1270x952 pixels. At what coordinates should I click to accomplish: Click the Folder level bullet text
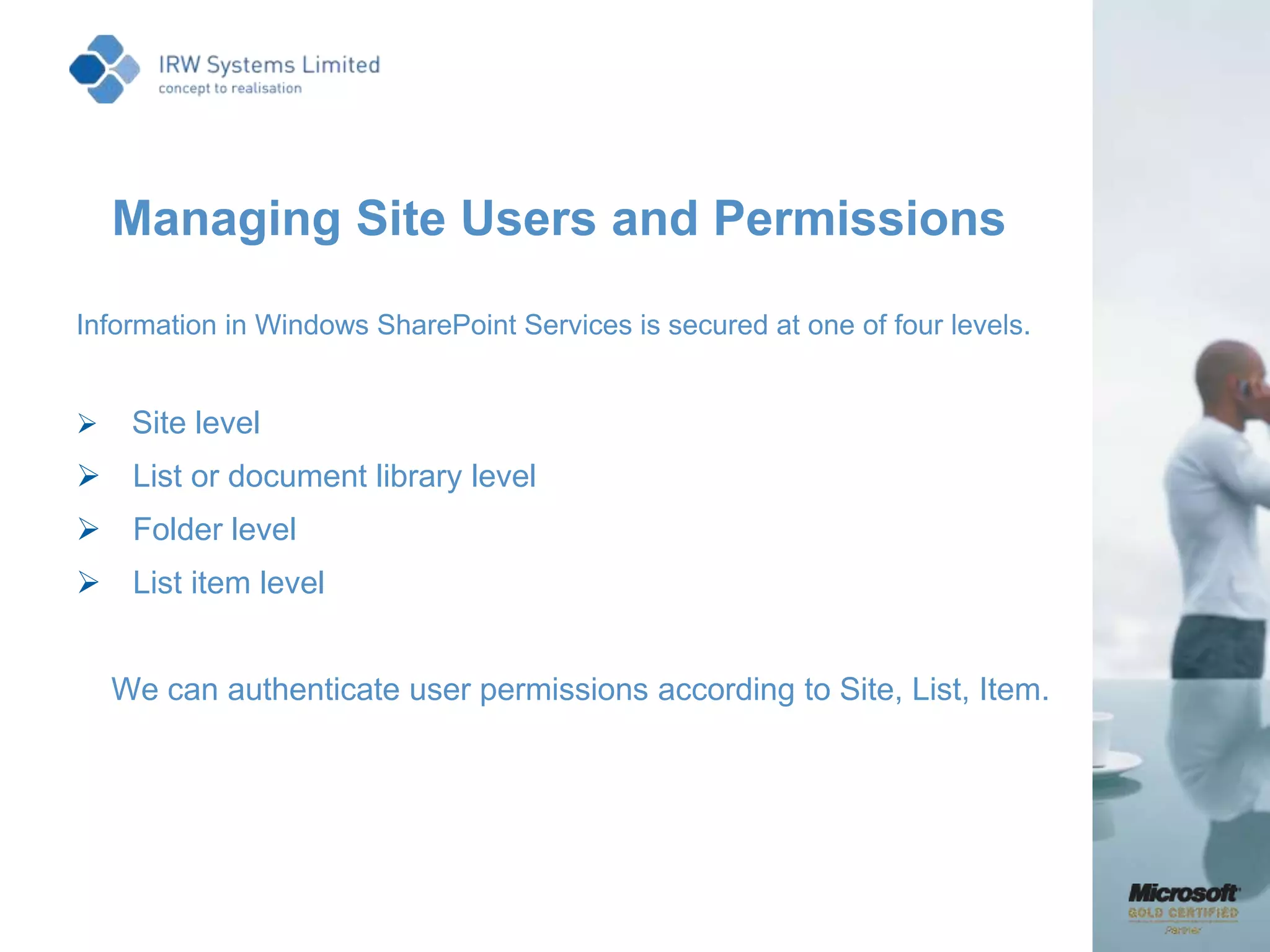coord(215,530)
